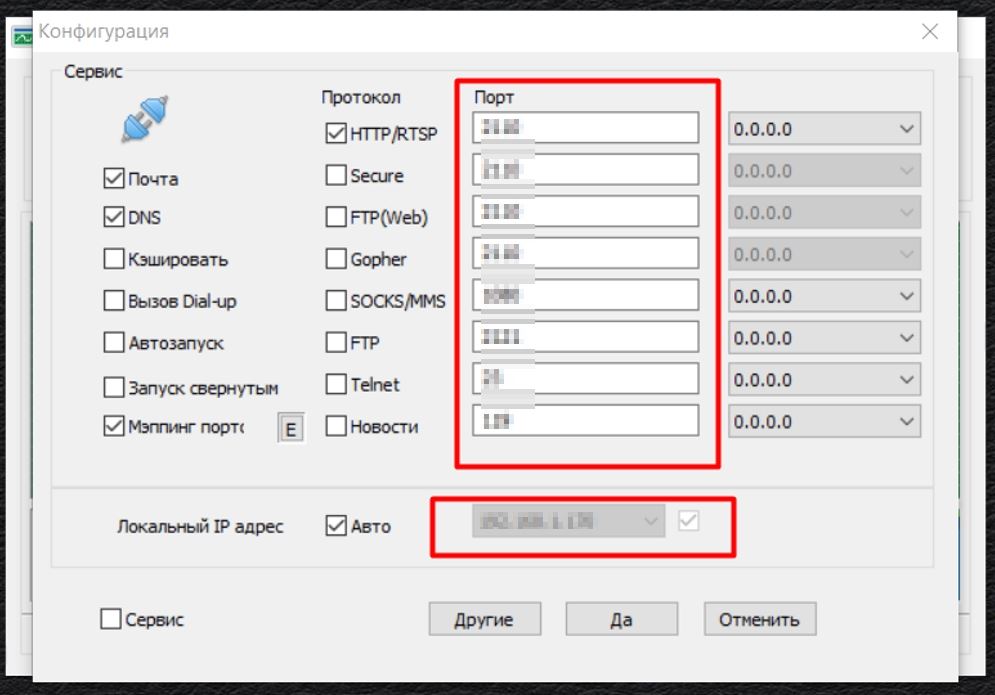
Task: Toggle the Мэппинг портов checkbox
Action: coord(114,427)
